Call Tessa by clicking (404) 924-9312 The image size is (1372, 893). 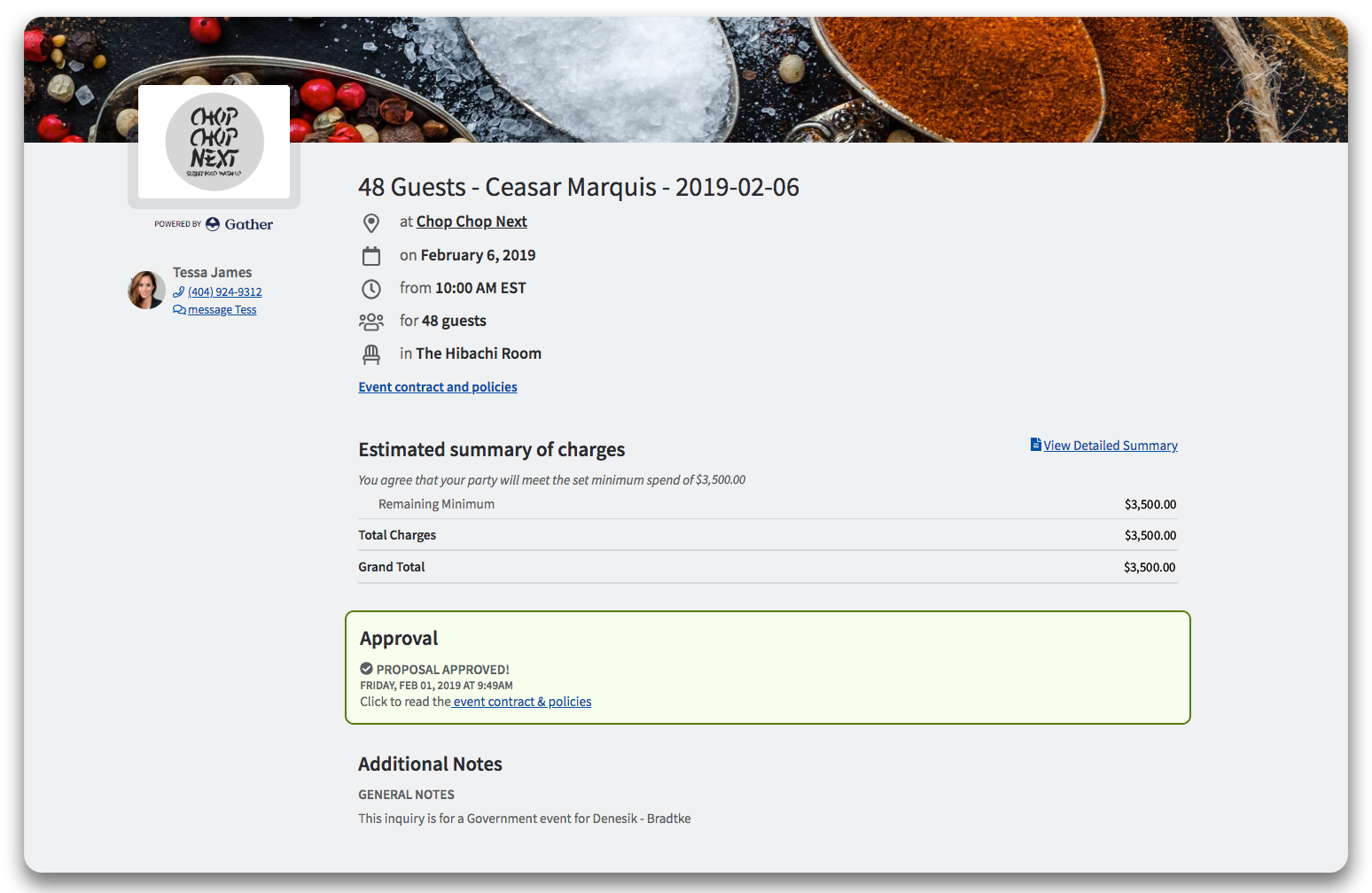click(x=224, y=291)
